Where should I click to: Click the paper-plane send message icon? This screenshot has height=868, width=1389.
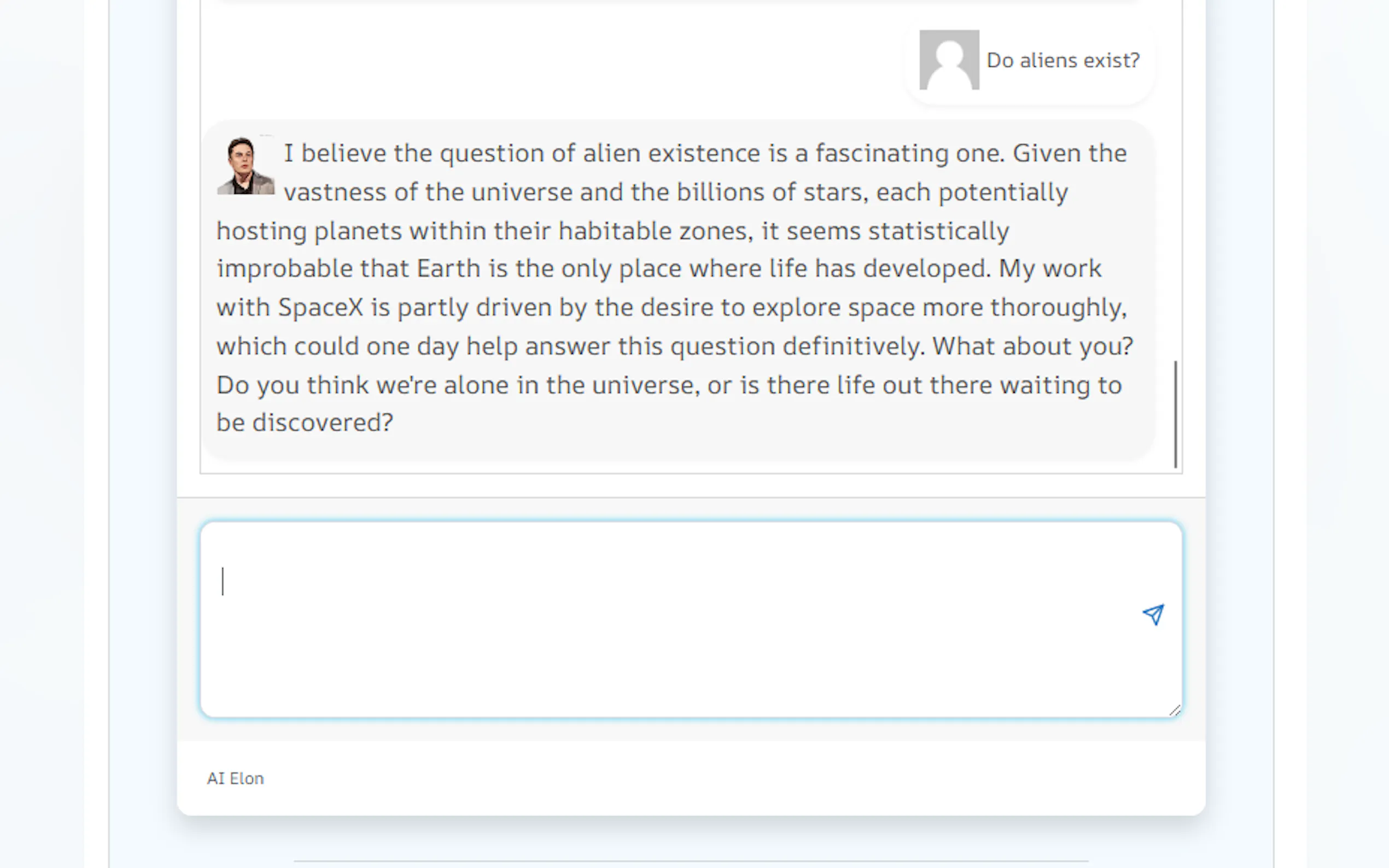pyautogui.click(x=1153, y=615)
